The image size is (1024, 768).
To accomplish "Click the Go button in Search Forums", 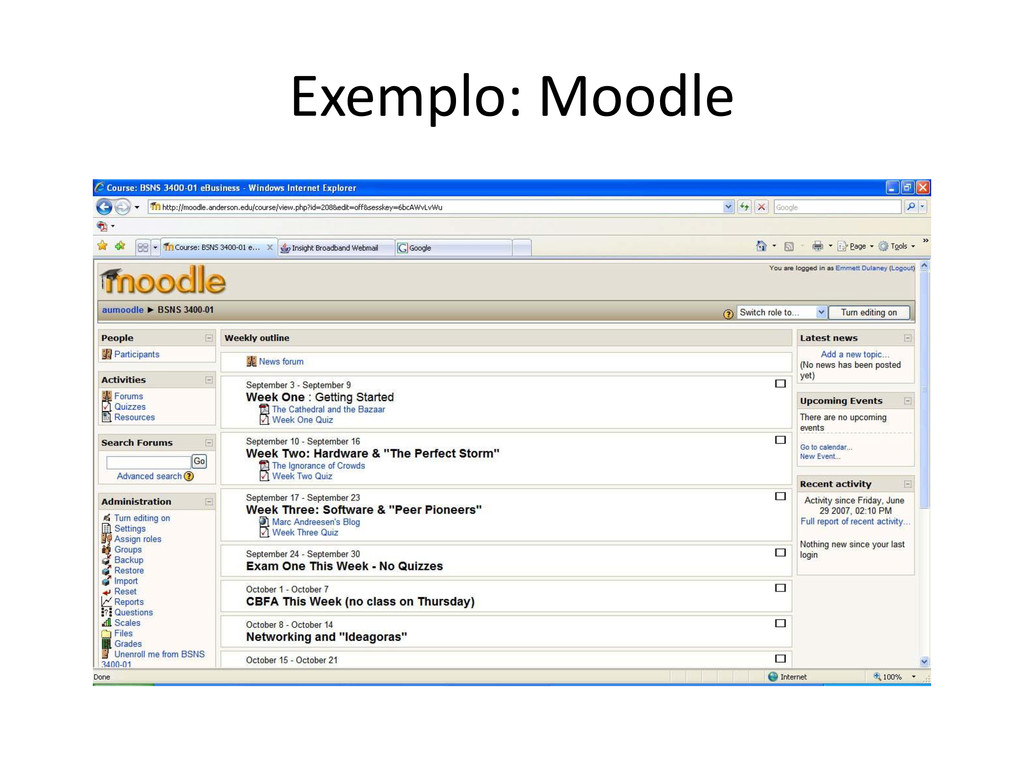I will [199, 461].
